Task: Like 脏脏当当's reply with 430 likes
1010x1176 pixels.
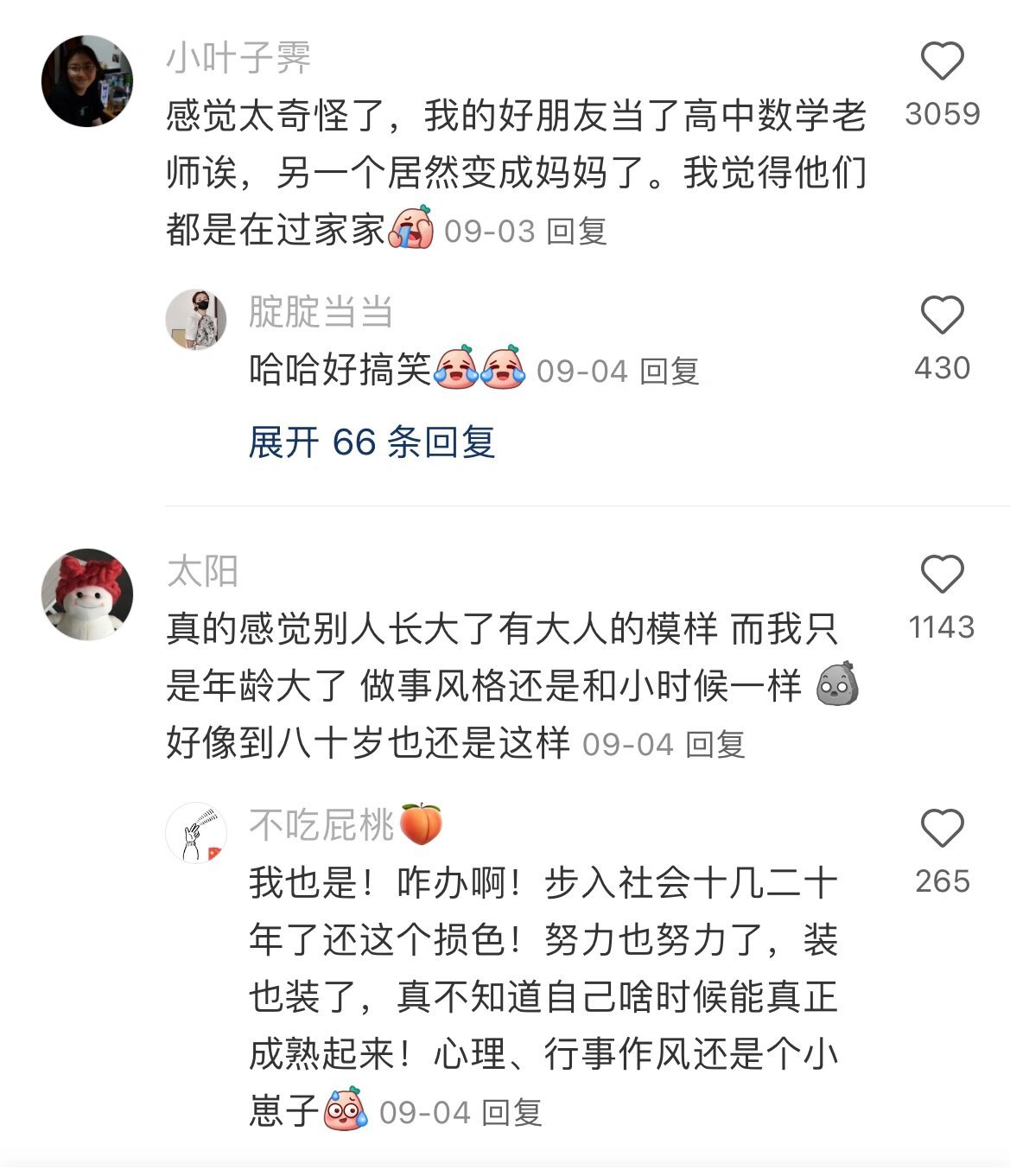Action: [942, 315]
